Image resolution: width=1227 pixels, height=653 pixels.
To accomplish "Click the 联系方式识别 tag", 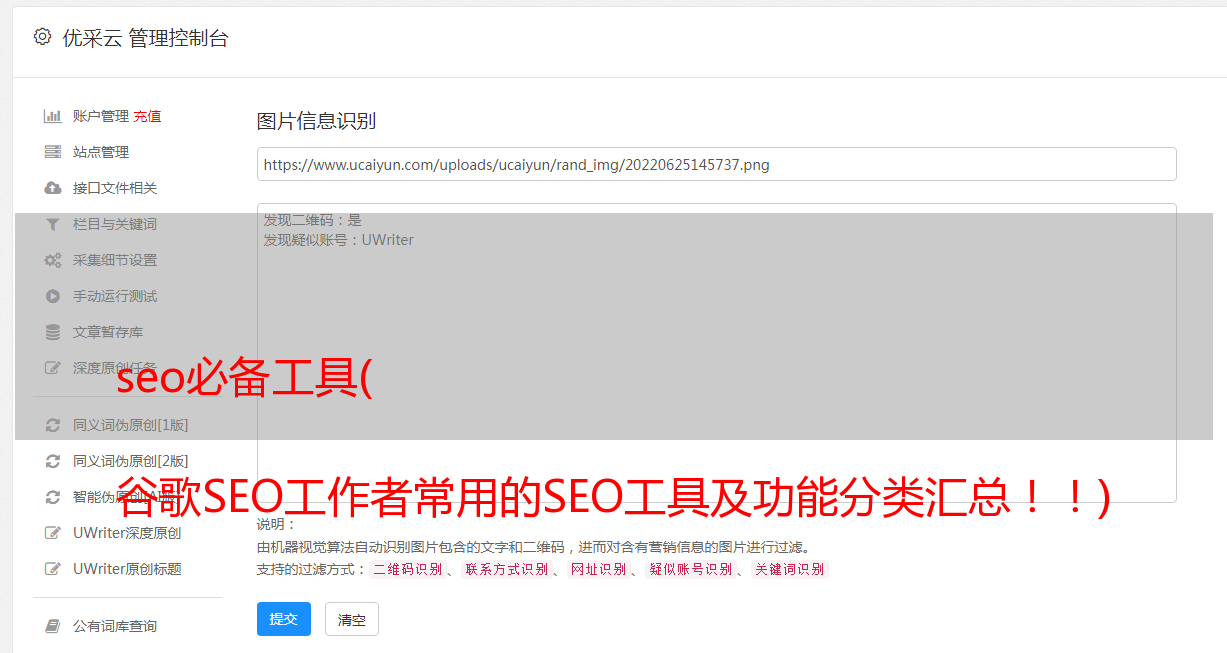I will coord(506,569).
